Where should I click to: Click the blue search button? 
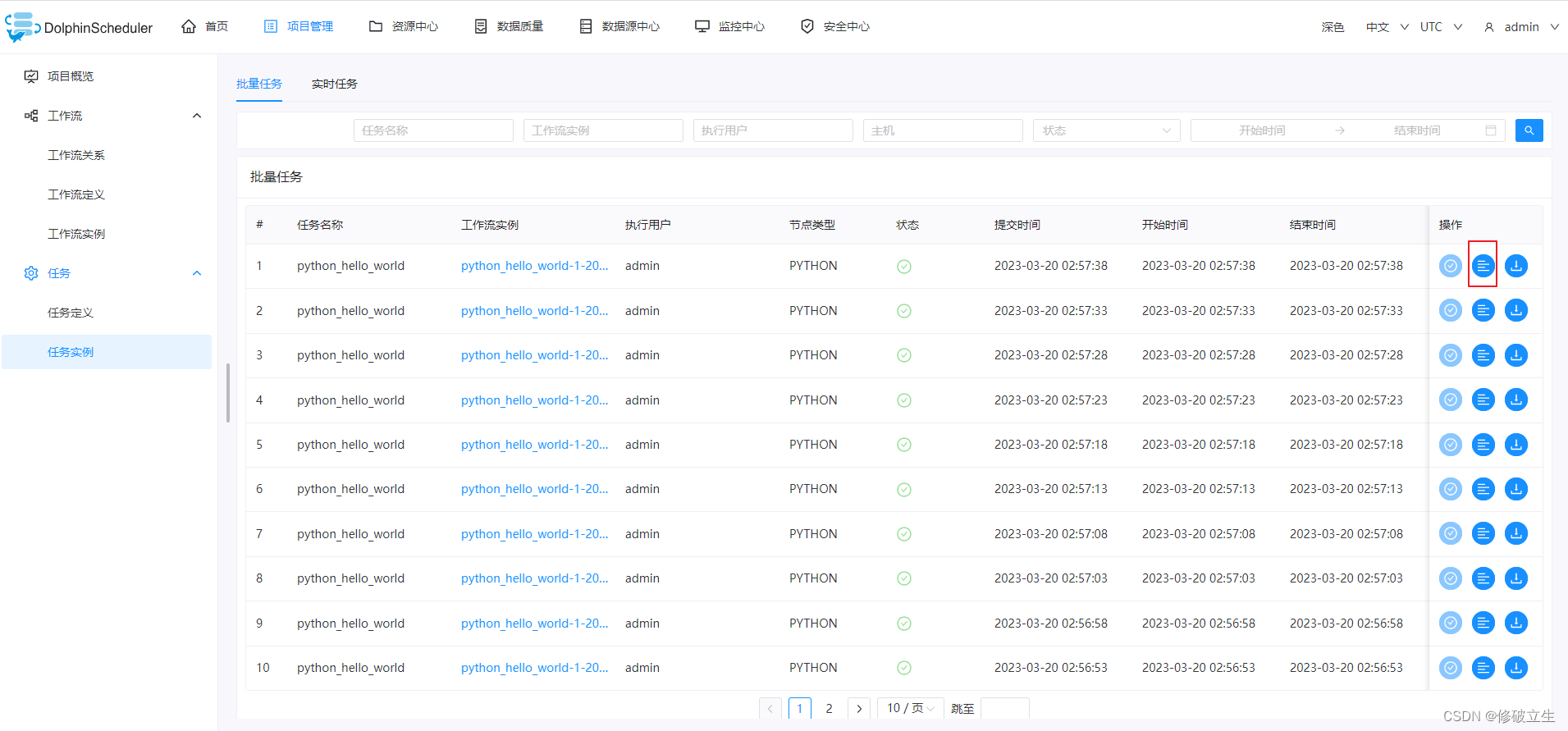tap(1529, 130)
